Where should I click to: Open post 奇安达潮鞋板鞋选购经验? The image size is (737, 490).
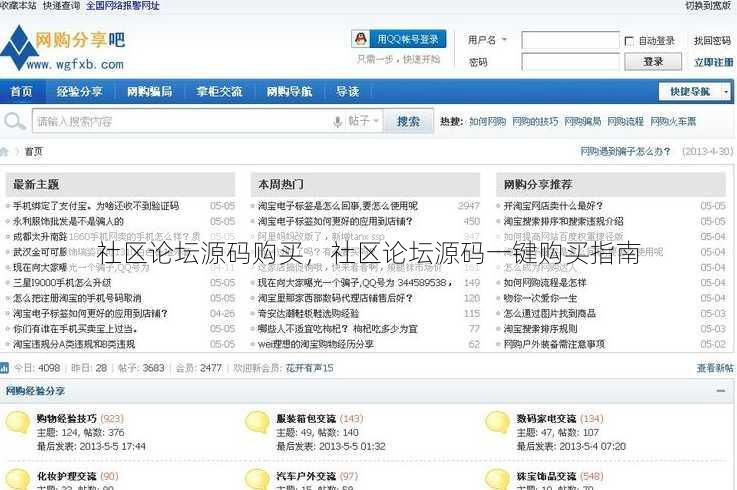pos(308,313)
